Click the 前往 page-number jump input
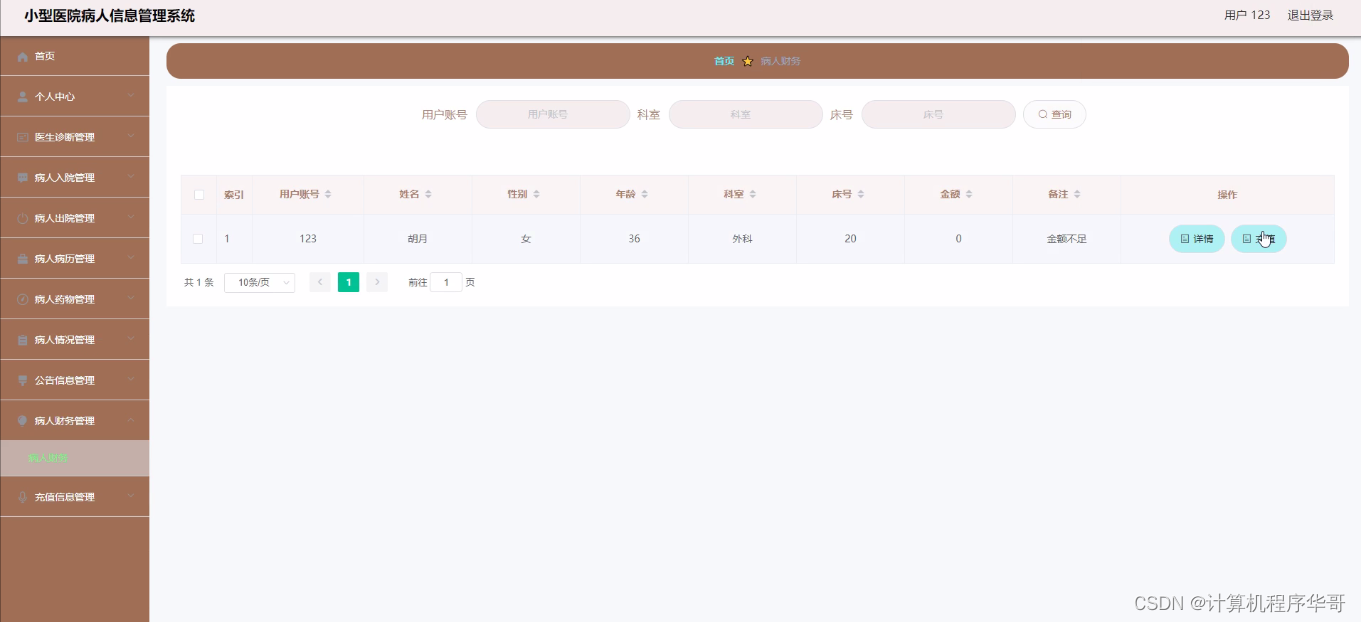 click(x=446, y=283)
